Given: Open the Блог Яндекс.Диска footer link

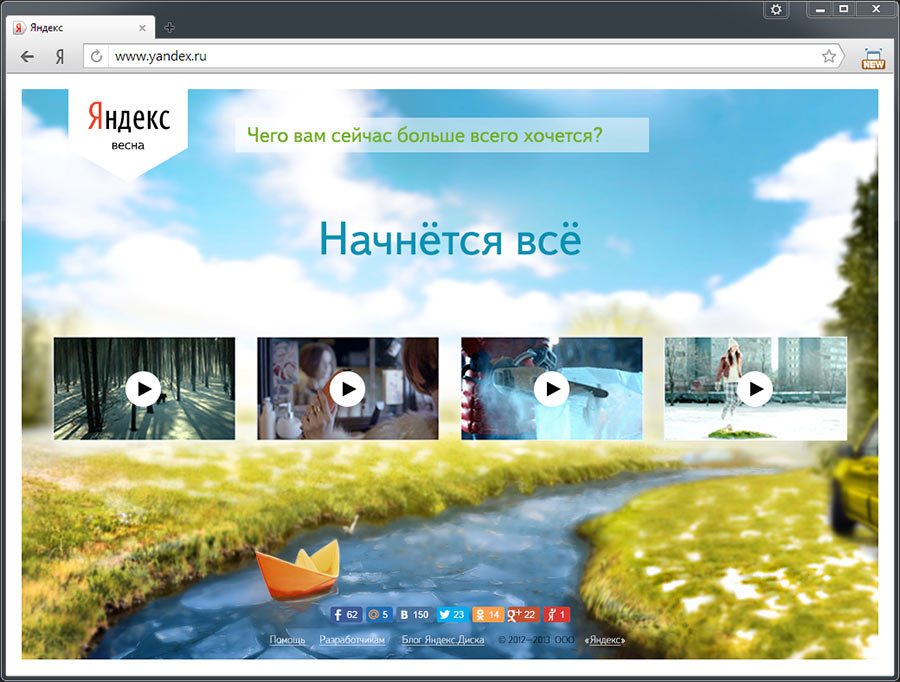Looking at the screenshot, I should pos(443,640).
